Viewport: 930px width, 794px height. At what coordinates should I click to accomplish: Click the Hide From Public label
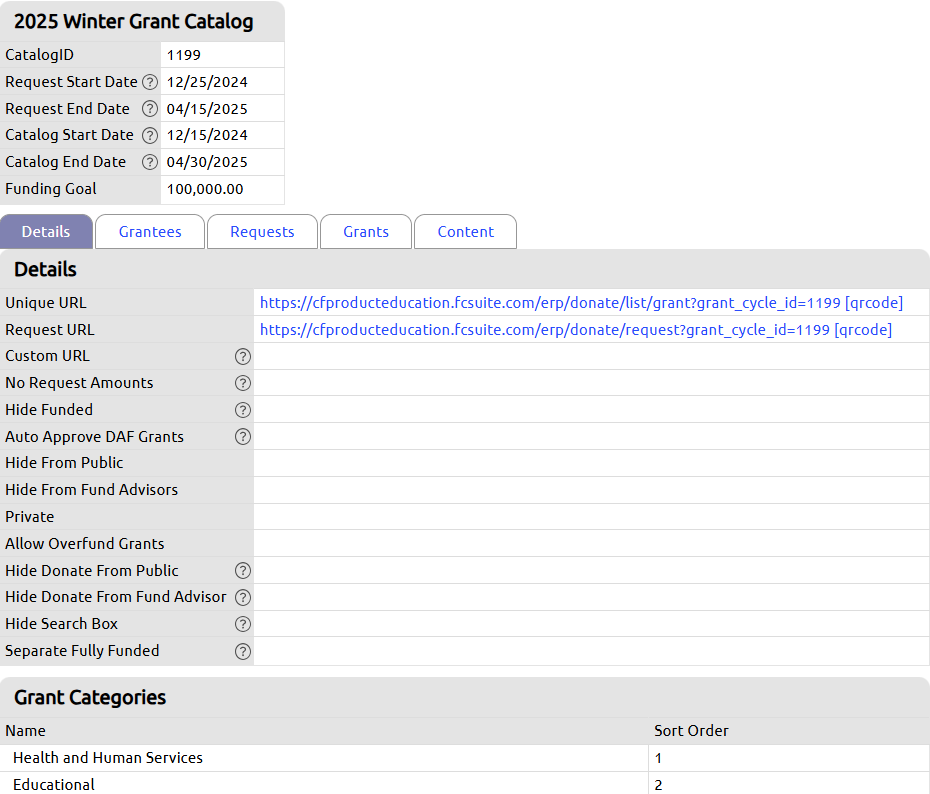tap(64, 463)
